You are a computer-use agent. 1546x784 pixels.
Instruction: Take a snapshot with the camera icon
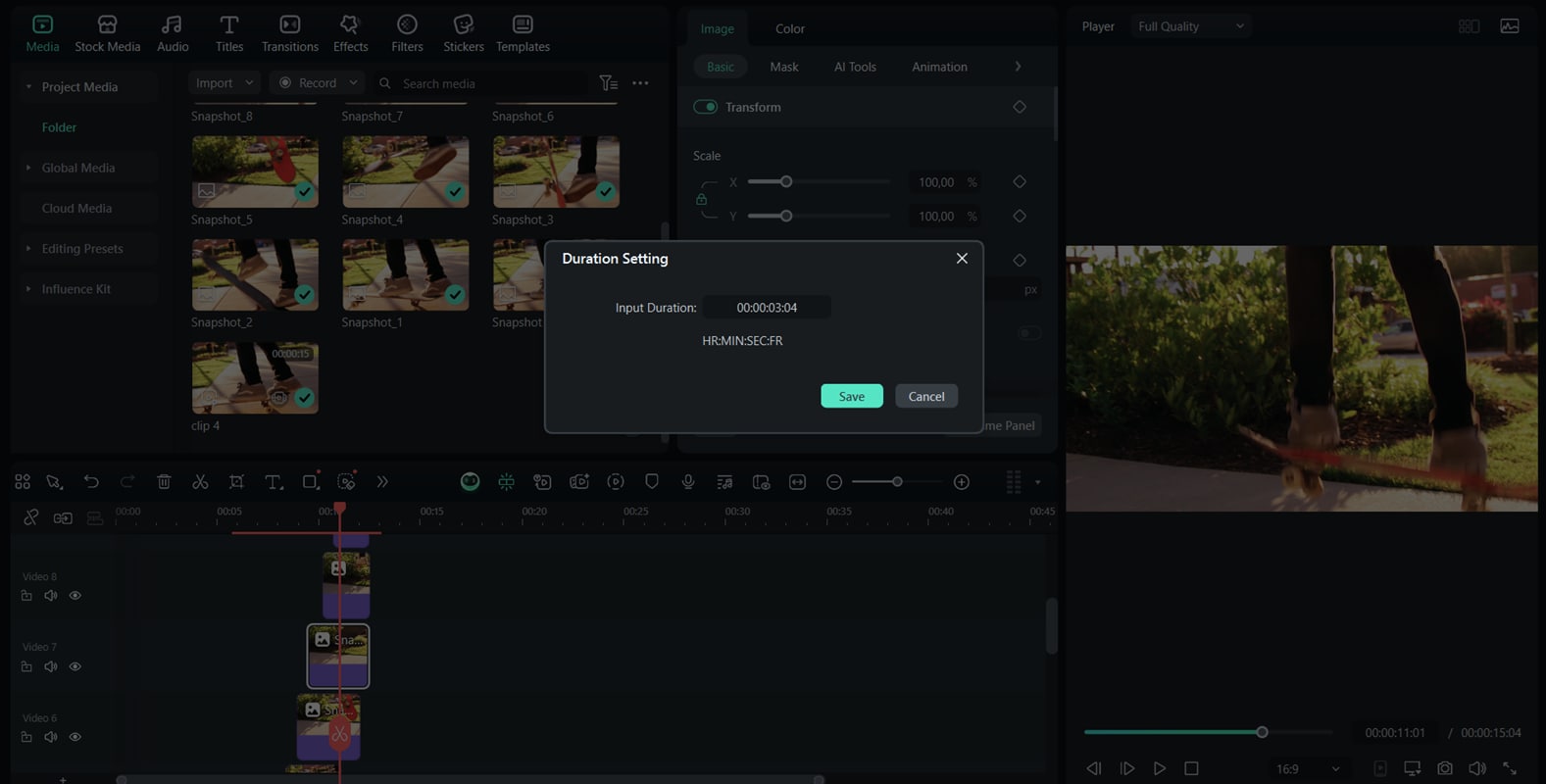(x=1444, y=768)
